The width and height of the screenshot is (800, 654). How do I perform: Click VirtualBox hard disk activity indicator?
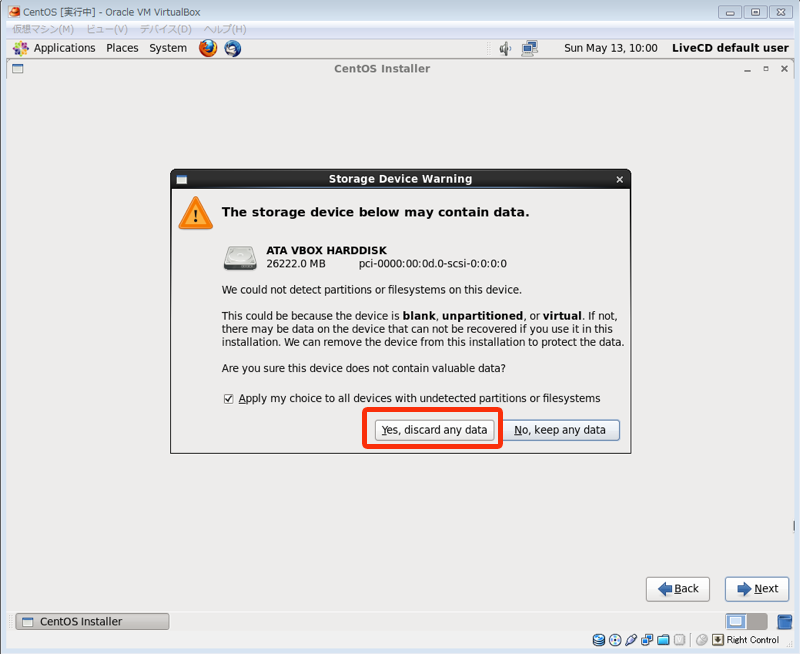tap(598, 640)
